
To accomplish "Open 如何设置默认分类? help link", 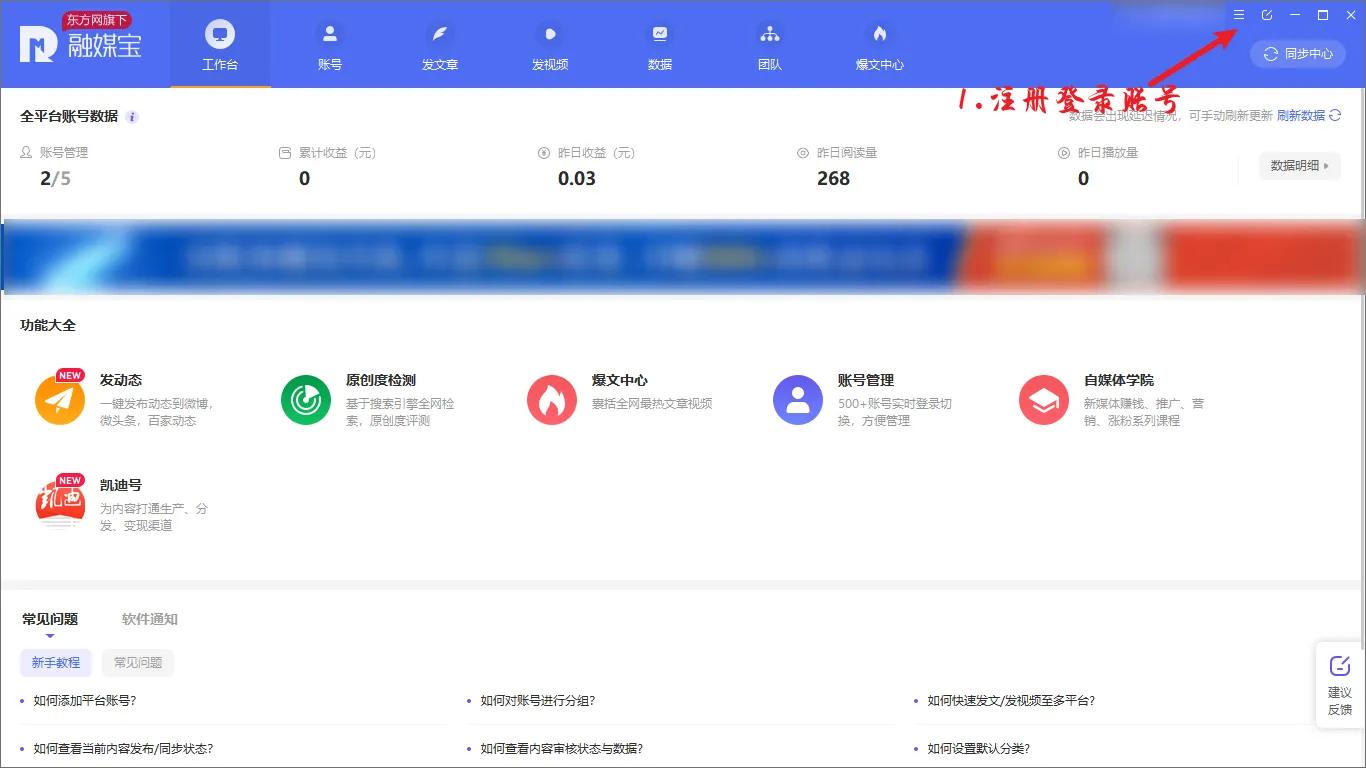I will [979, 748].
